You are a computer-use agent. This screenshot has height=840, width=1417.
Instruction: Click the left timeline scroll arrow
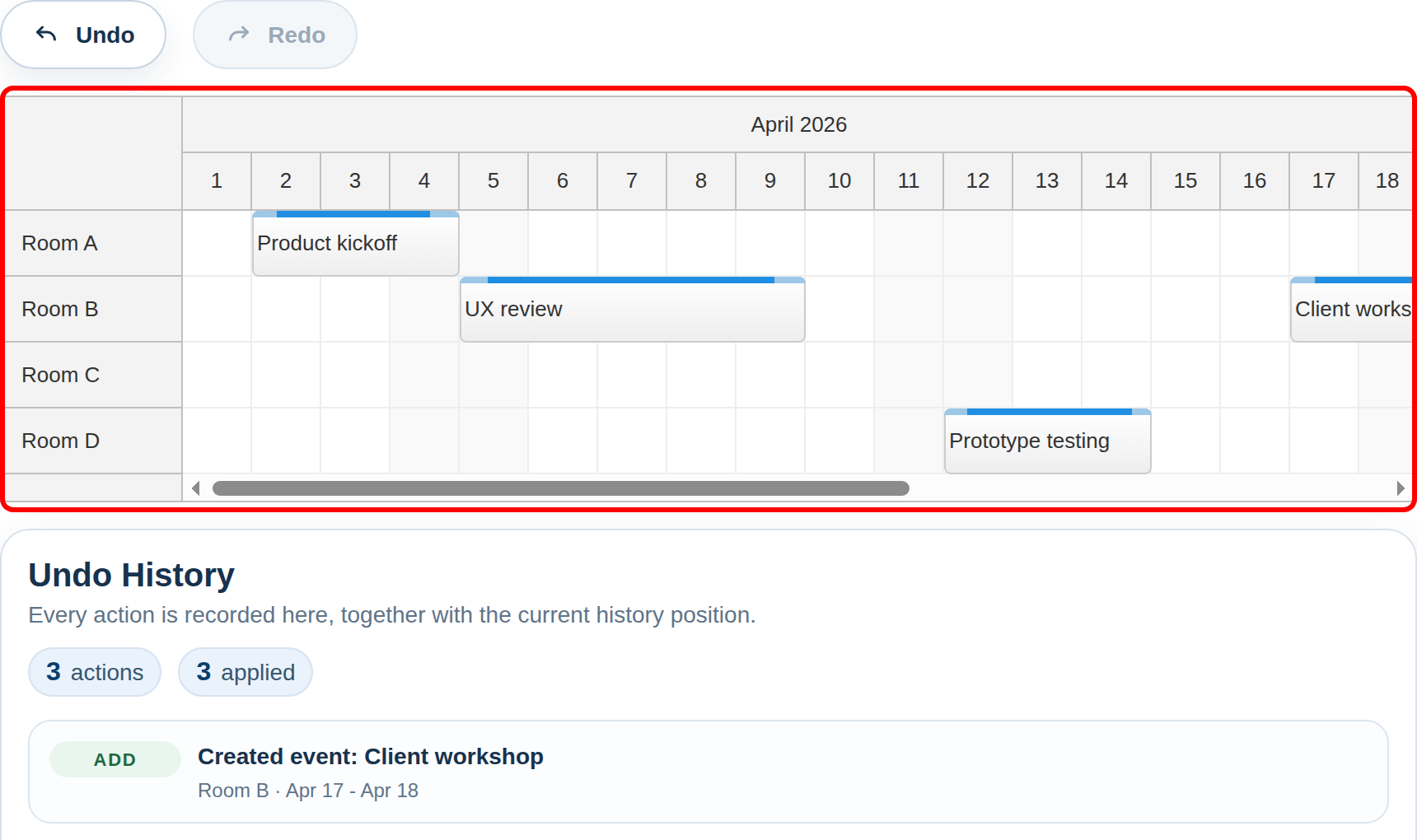(196, 488)
